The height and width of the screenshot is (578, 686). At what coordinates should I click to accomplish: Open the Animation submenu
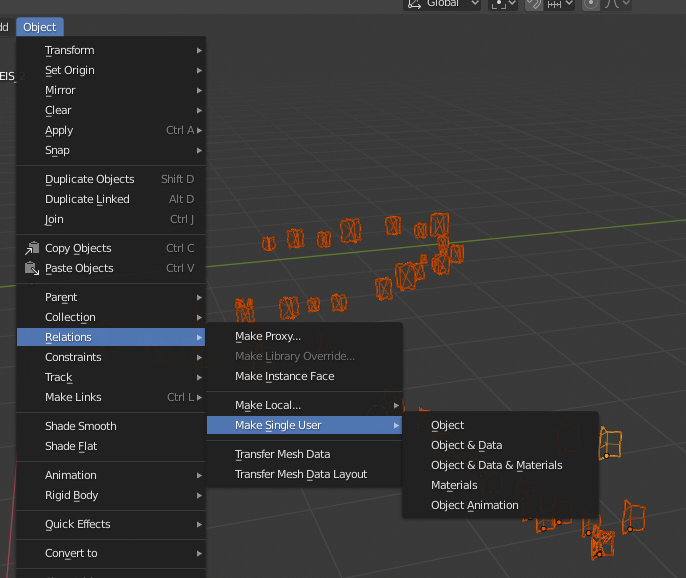point(111,475)
